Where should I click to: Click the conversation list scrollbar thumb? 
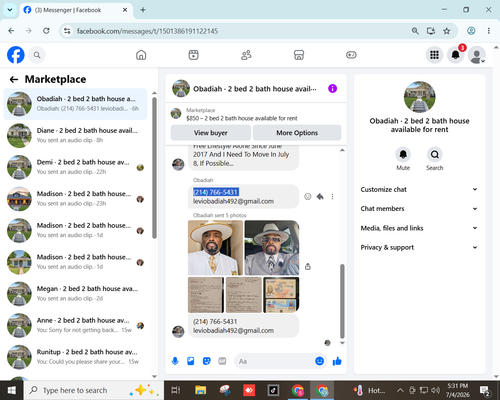pos(154,168)
